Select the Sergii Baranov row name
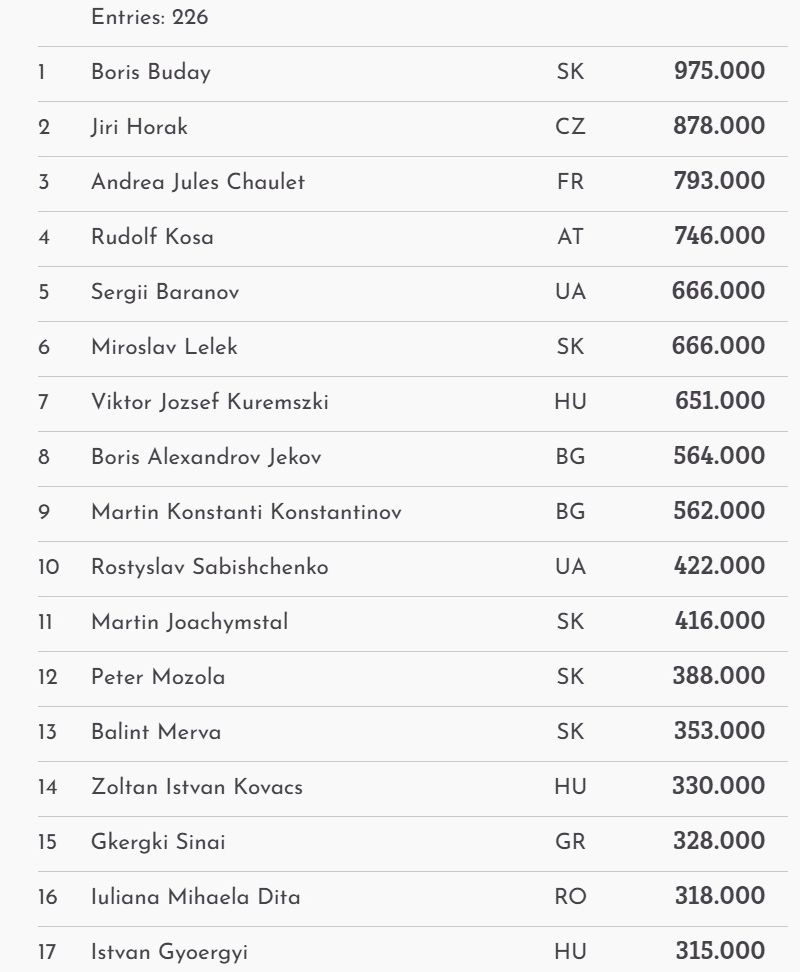The height and width of the screenshot is (972, 800). click(165, 292)
